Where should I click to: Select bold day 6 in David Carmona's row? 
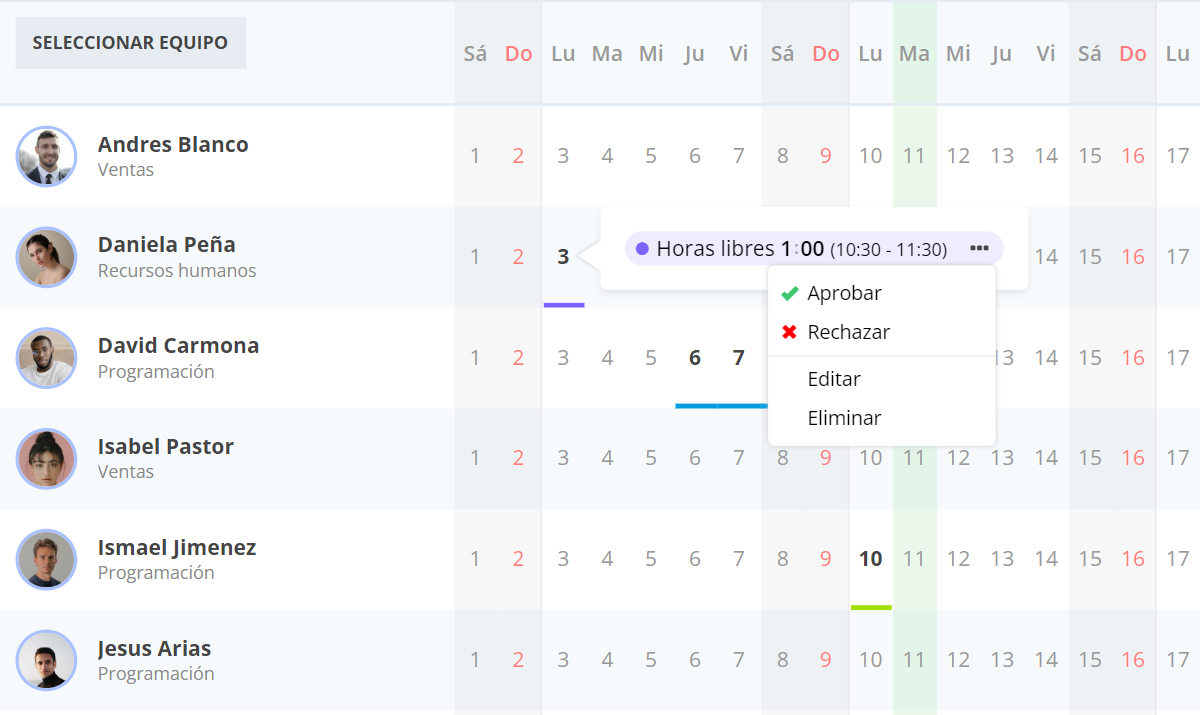coord(695,358)
